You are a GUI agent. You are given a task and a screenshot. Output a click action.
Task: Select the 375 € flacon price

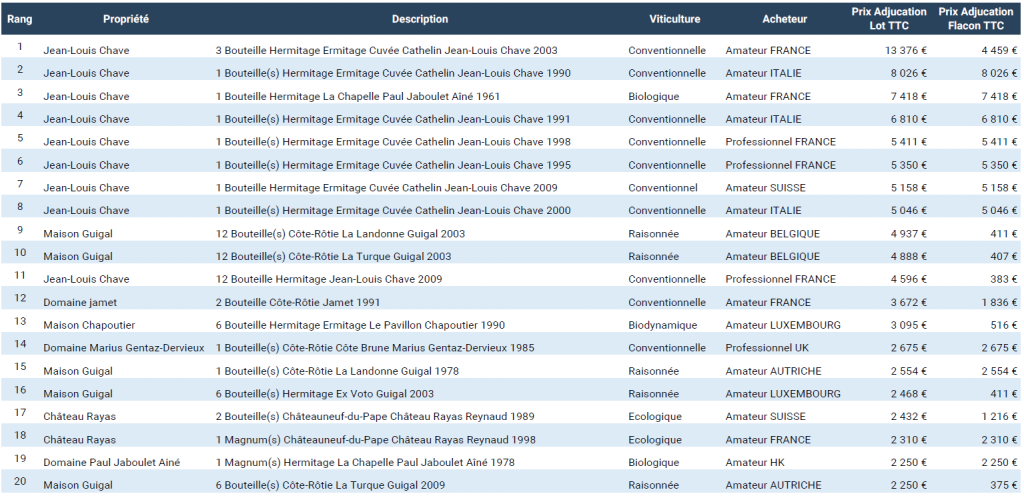click(1003, 485)
